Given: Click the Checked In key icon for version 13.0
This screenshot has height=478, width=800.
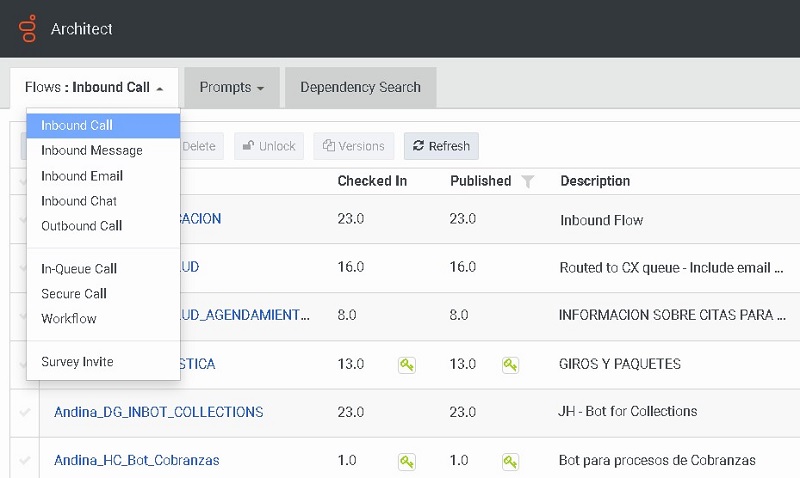Looking at the screenshot, I should [407, 365].
